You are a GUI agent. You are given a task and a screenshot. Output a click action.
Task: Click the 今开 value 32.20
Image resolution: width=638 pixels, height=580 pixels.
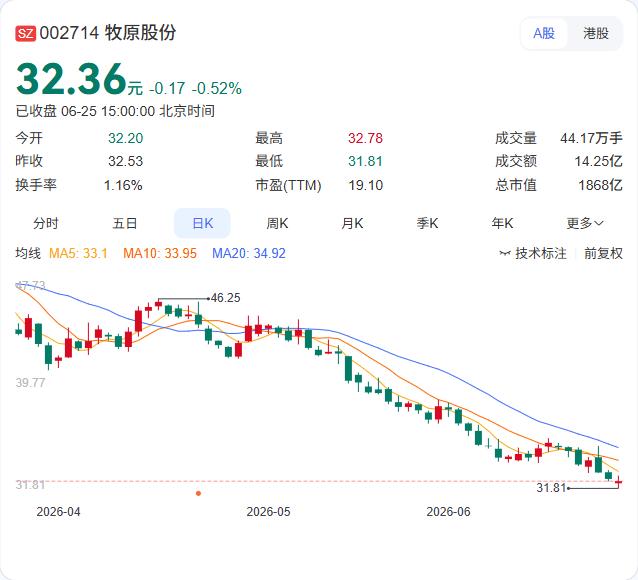pyautogui.click(x=125, y=138)
